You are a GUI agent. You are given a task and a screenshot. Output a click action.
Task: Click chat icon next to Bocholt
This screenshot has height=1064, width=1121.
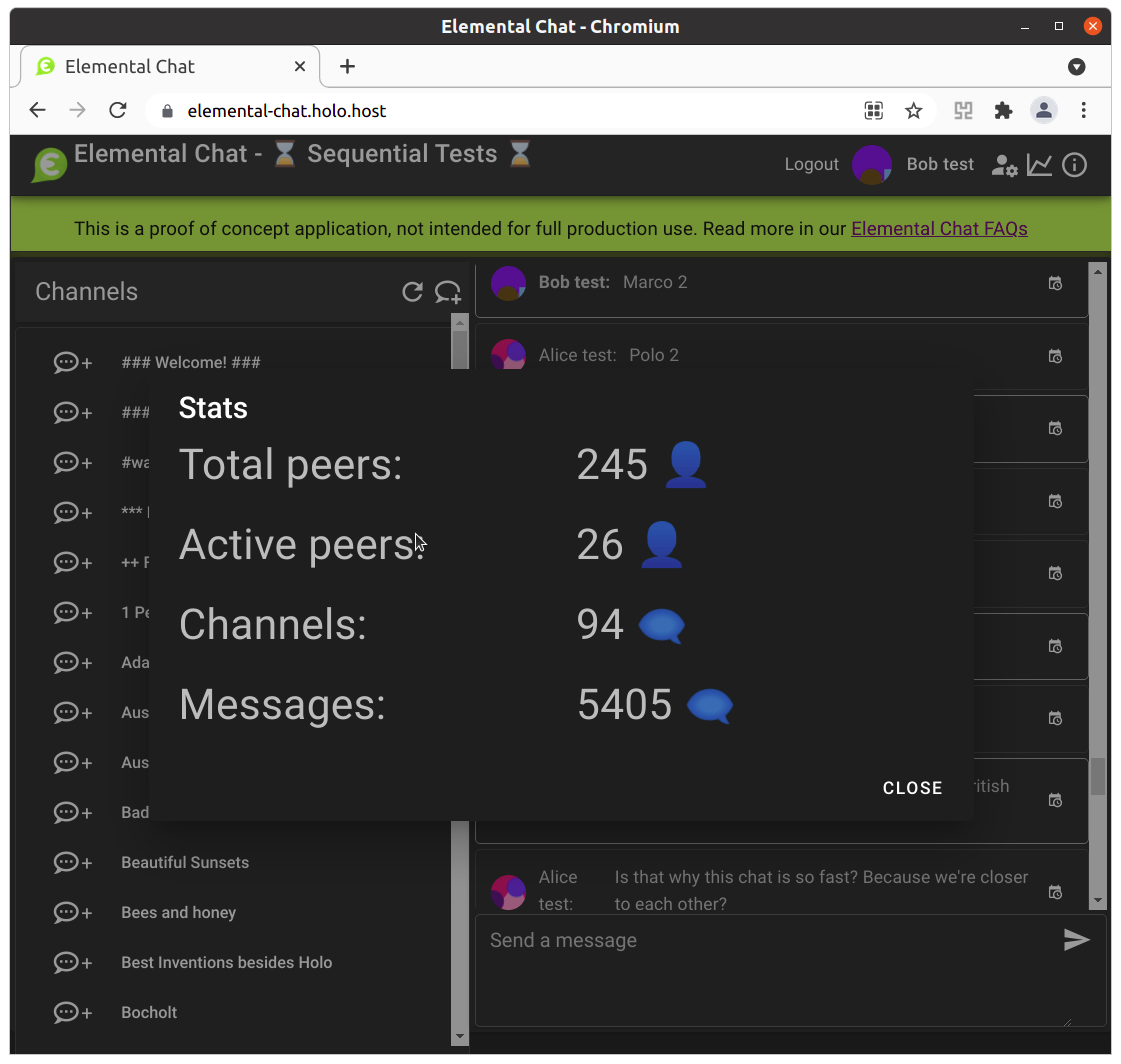[x=73, y=1013]
